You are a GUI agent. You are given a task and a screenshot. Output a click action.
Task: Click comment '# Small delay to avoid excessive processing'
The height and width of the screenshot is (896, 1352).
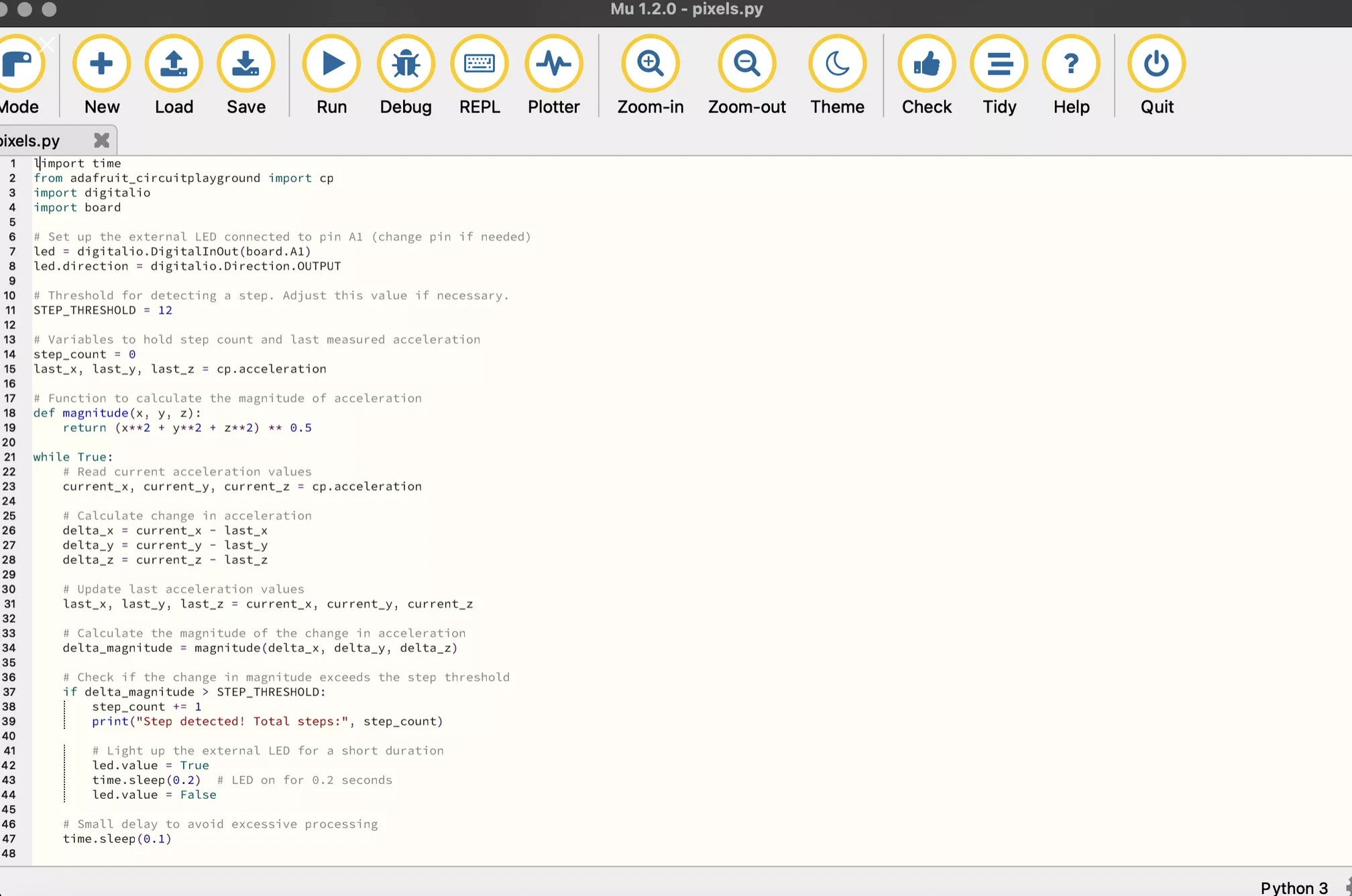221,824
